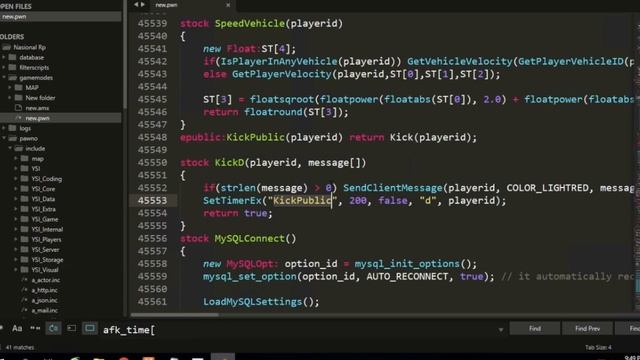The image size is (640, 360).
Task: Click the map folder icon under include
Action: pos(24,158)
